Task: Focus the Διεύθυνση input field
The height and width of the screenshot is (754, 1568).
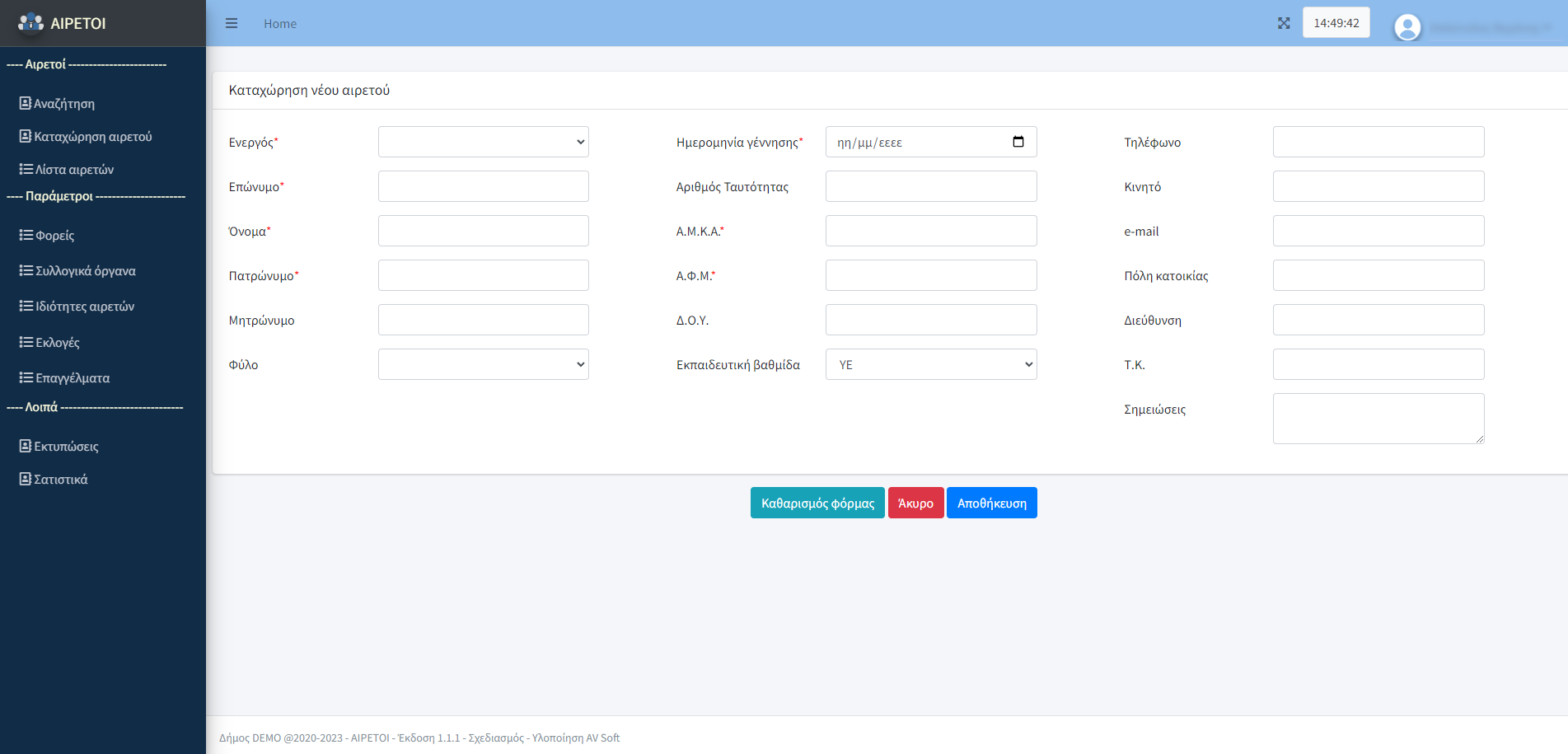Action: (x=1378, y=320)
